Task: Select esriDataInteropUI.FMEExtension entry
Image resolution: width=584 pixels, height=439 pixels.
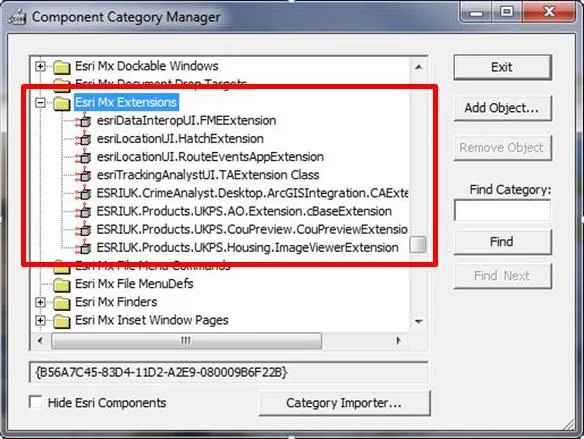Action: point(186,121)
